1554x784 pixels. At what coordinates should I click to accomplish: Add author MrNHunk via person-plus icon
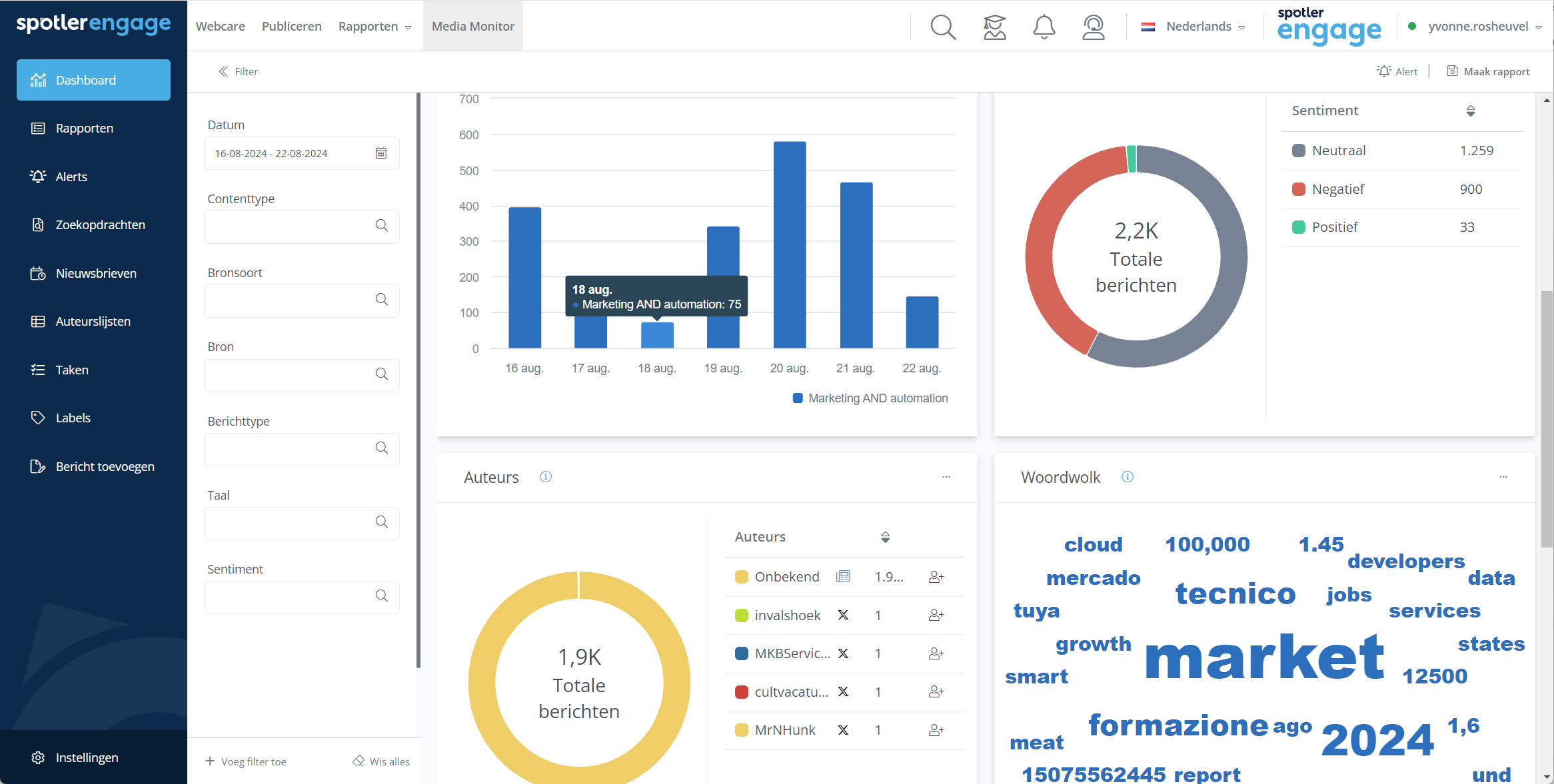[936, 730]
